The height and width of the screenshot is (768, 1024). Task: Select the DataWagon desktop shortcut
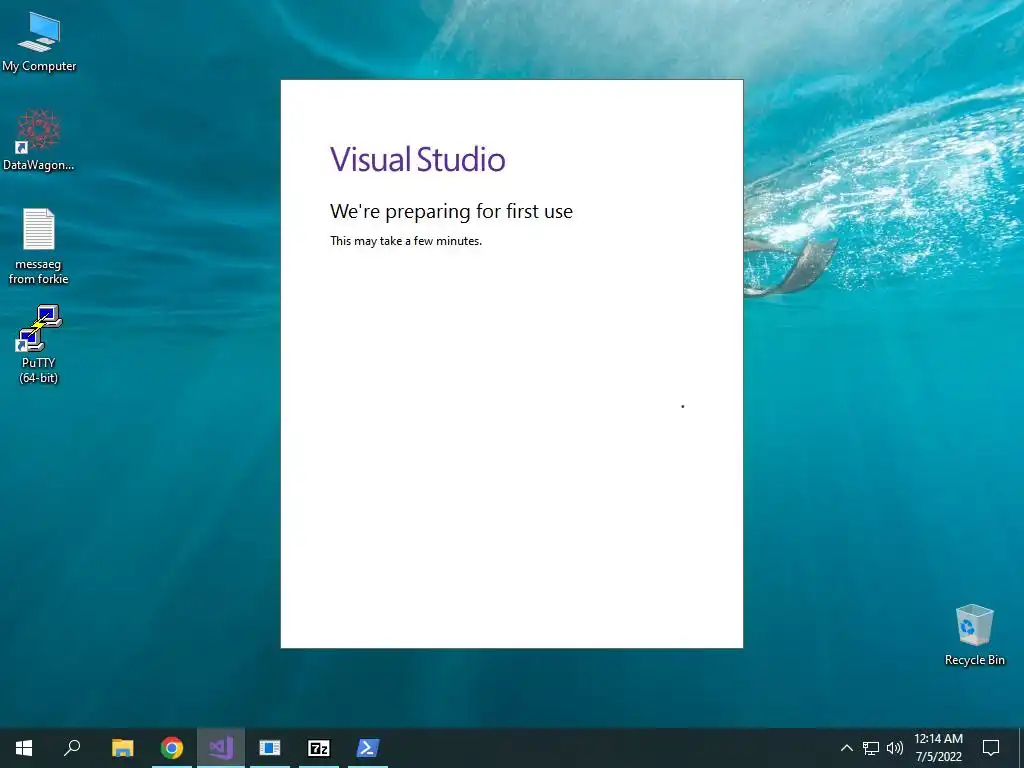point(39,140)
